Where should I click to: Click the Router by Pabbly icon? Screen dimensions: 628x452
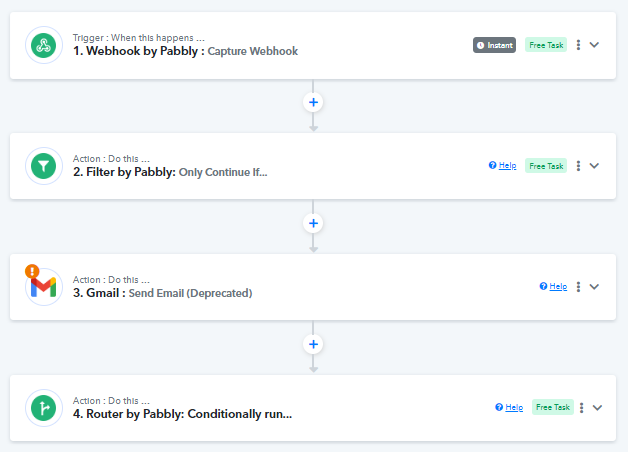tap(44, 408)
